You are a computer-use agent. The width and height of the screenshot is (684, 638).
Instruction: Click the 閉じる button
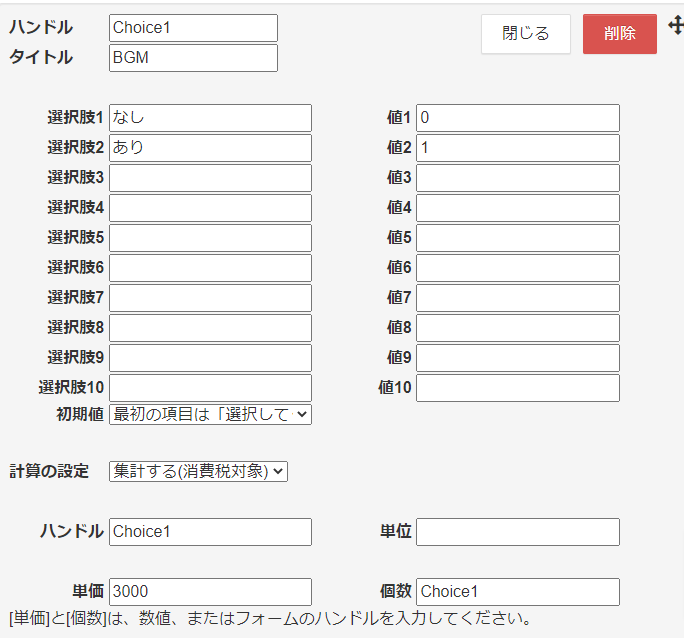(x=525, y=34)
